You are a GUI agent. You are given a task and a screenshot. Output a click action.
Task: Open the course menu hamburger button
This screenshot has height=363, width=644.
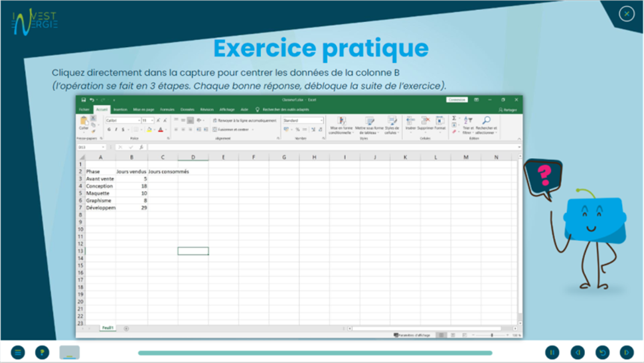point(18,352)
